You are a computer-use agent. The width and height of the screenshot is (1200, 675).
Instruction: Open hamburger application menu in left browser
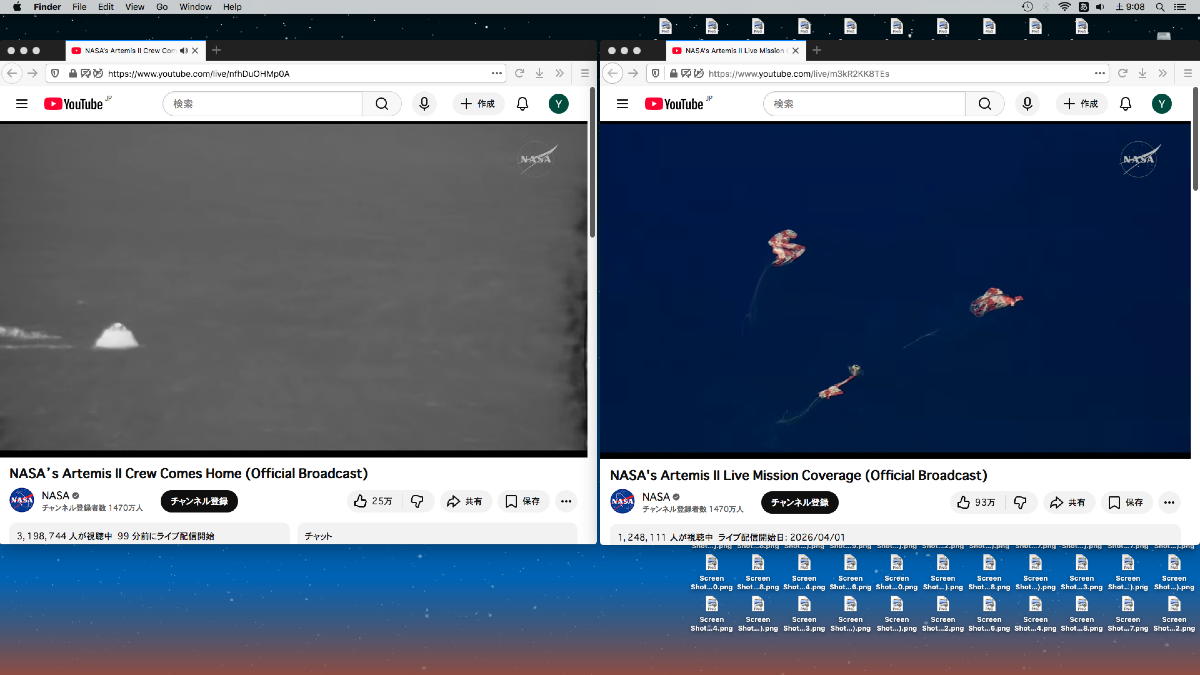(x=585, y=73)
